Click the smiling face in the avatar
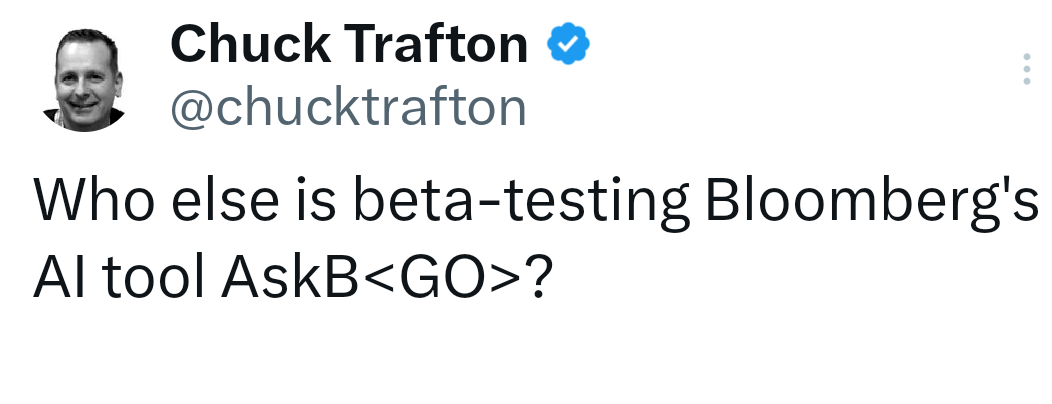The width and height of the screenshot is (1052, 404). 85,81
